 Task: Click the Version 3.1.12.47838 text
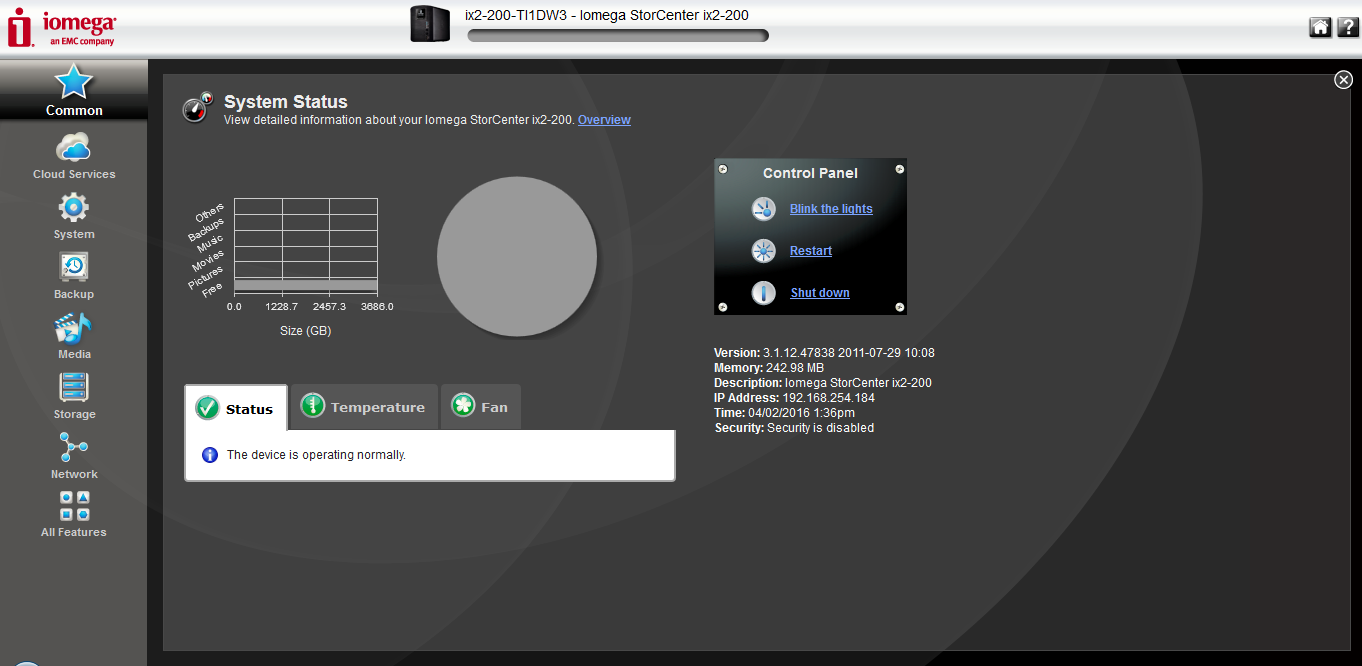tap(824, 353)
